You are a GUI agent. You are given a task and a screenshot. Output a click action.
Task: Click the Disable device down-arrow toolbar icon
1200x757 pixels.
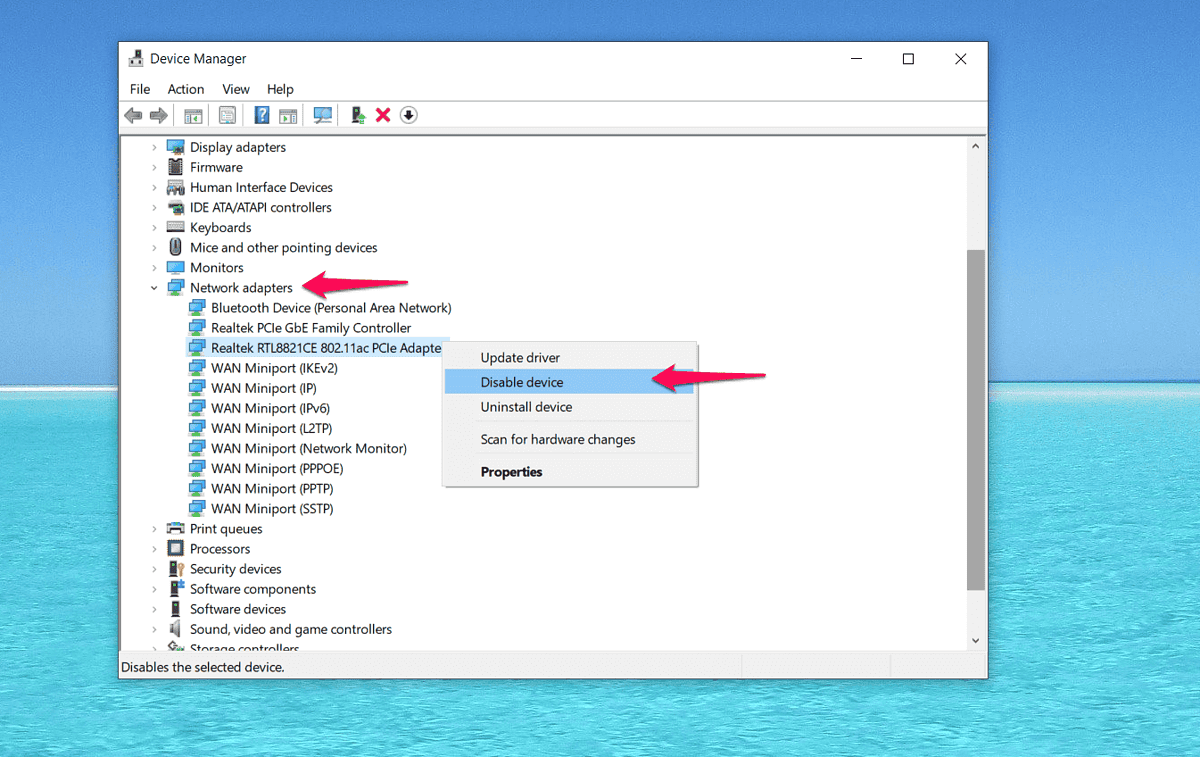(408, 115)
